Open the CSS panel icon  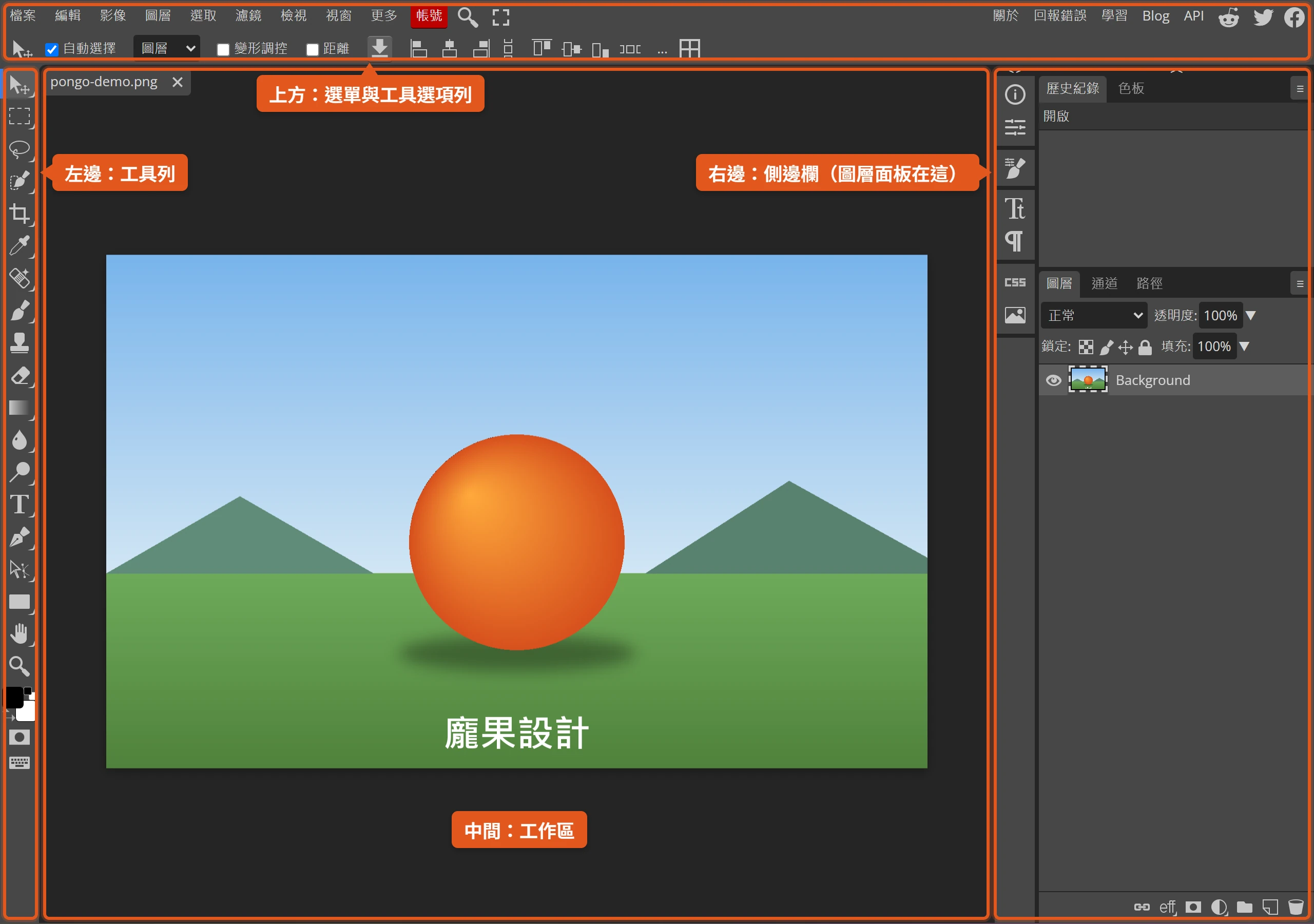point(1015,283)
